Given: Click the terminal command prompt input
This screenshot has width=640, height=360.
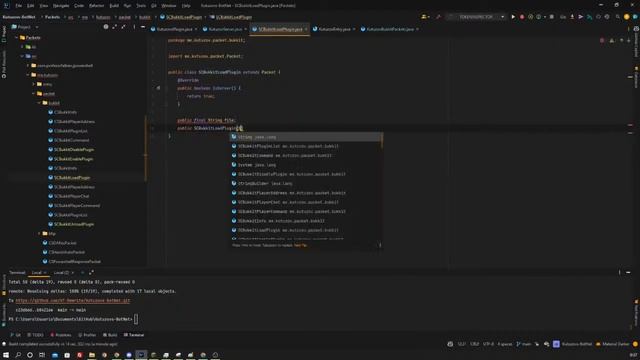Looking at the screenshot, I should pos(136,319).
